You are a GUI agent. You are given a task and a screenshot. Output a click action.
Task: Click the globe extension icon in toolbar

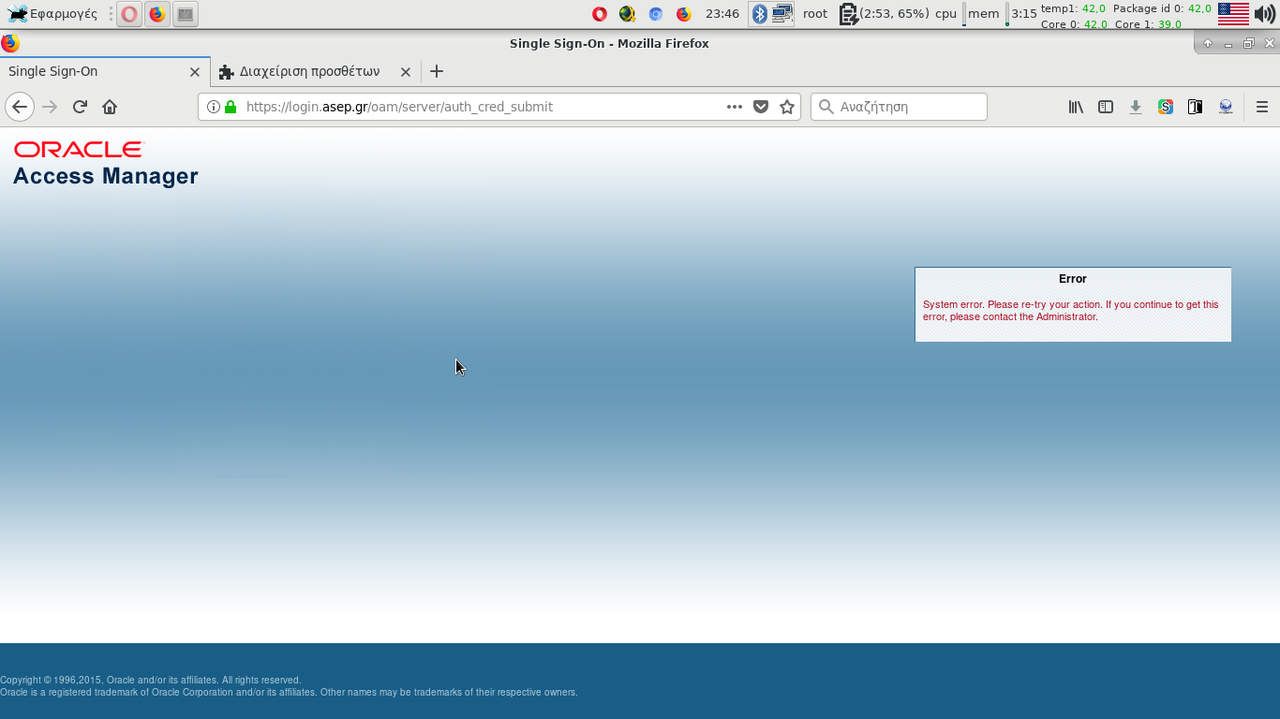1226,107
